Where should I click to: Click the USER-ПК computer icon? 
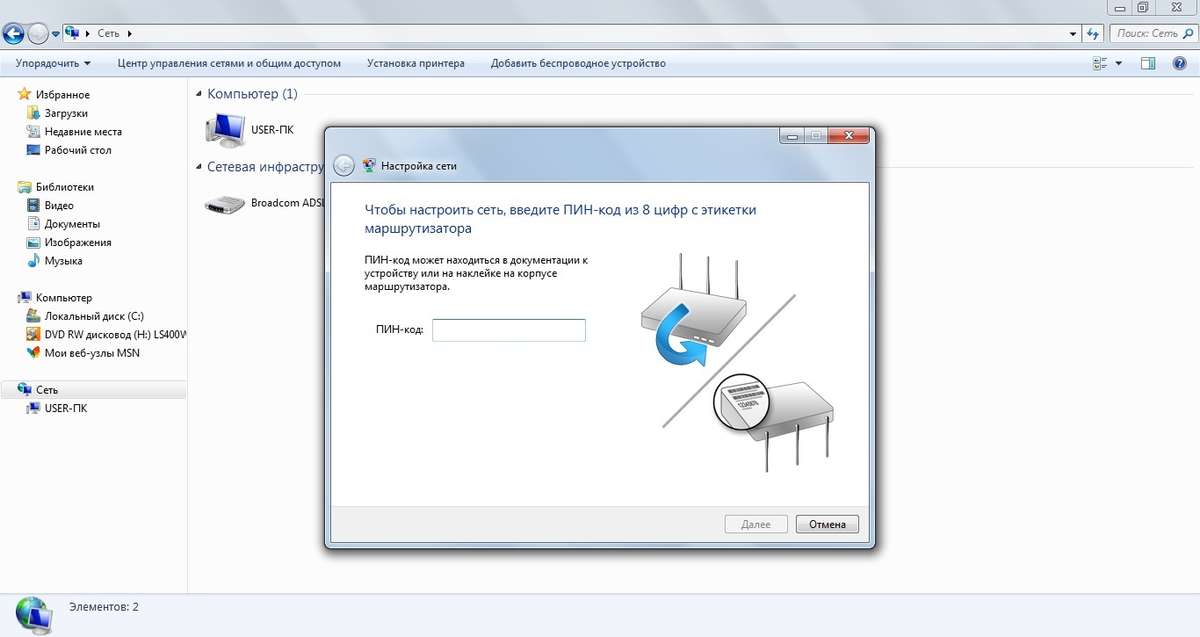(225, 129)
